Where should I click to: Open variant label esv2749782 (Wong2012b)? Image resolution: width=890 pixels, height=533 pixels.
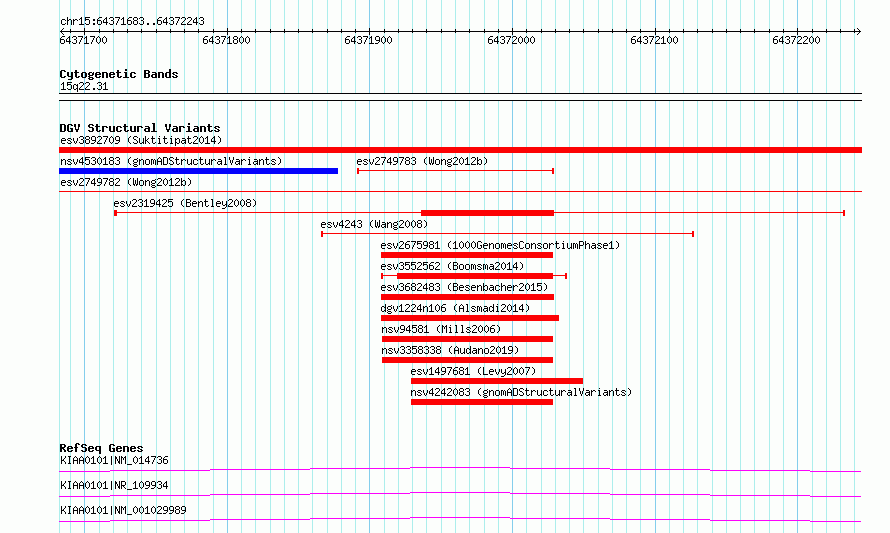[x=126, y=182]
